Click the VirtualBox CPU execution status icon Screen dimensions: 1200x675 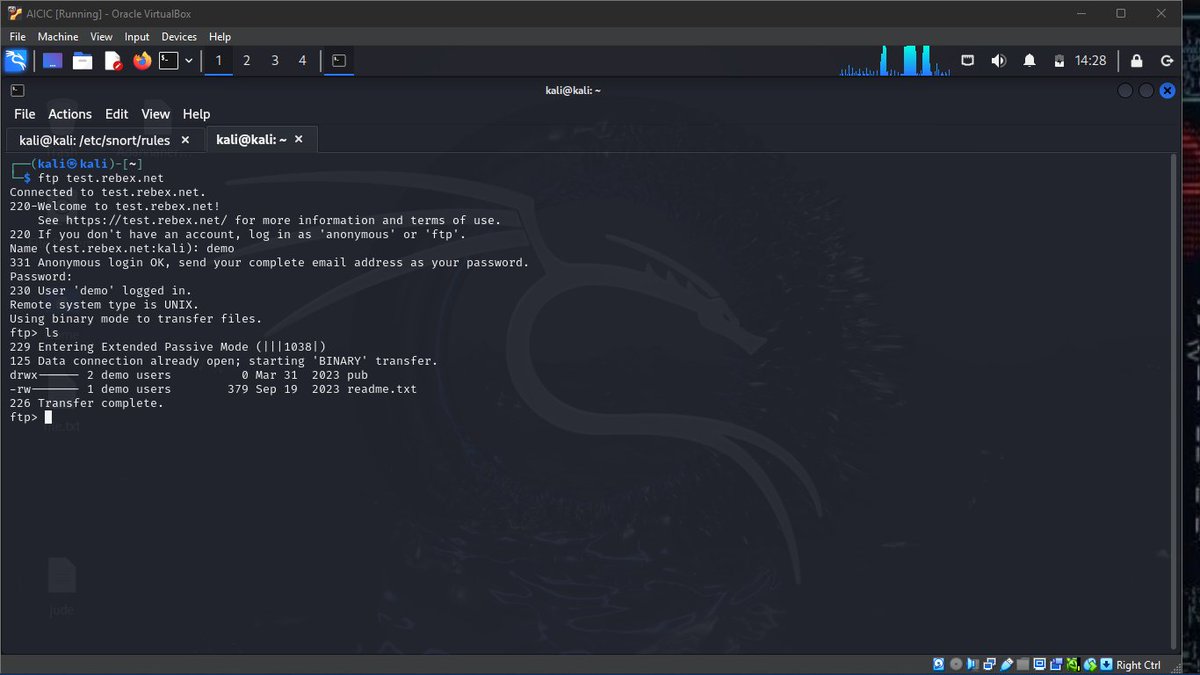tap(1073, 664)
